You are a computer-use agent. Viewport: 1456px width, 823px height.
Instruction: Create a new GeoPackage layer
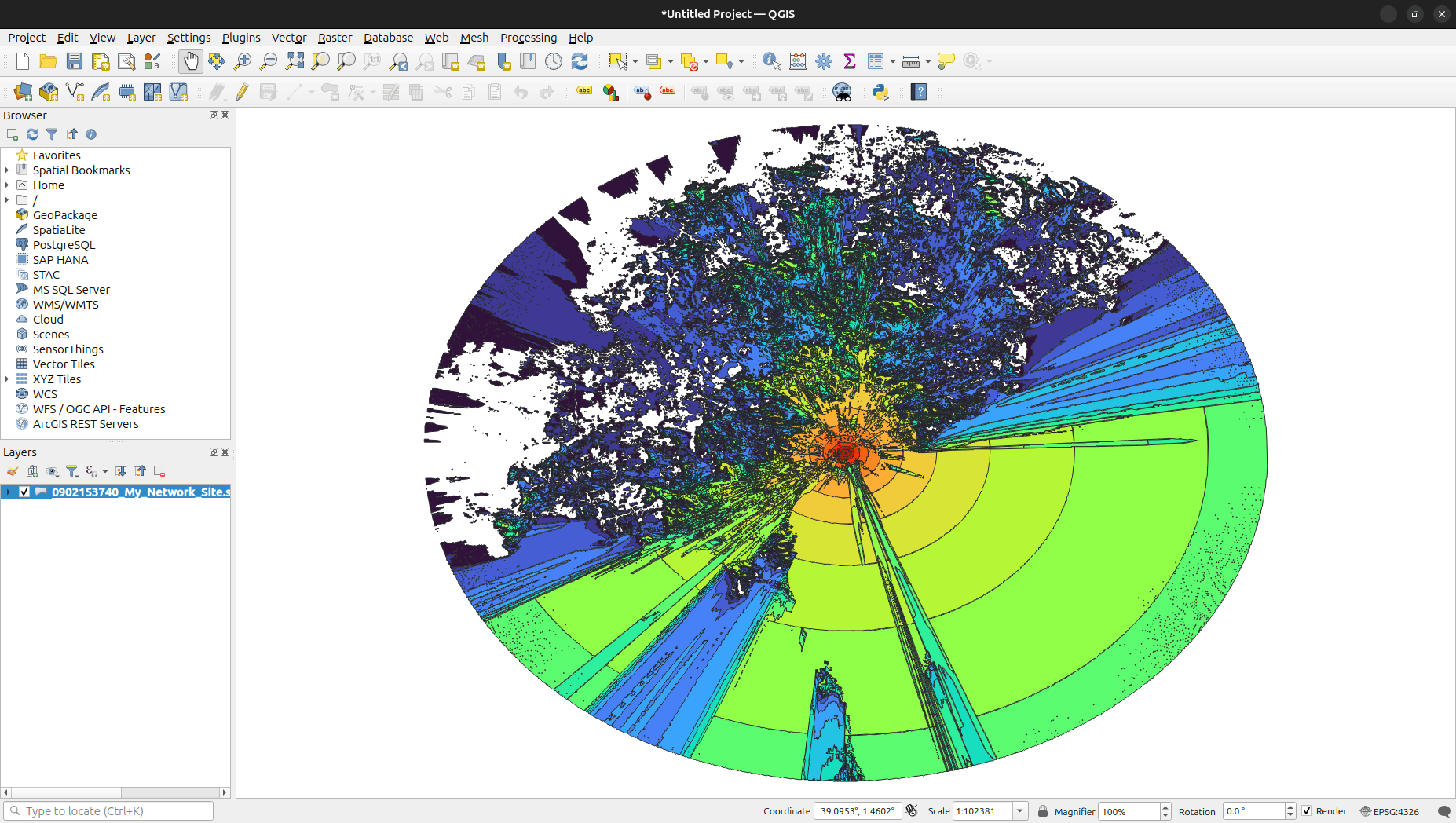click(x=49, y=92)
